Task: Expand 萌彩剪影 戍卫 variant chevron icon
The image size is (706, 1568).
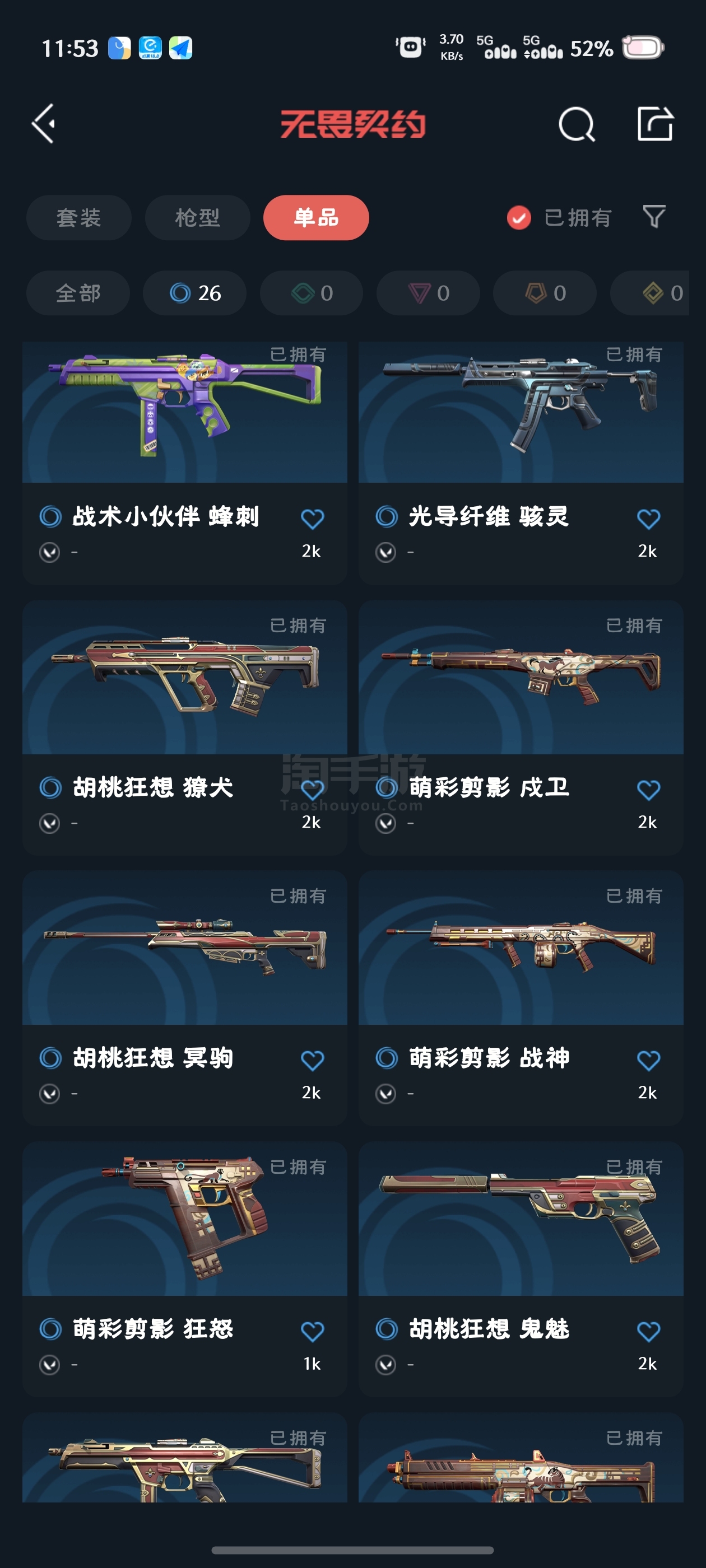Action: [385, 823]
